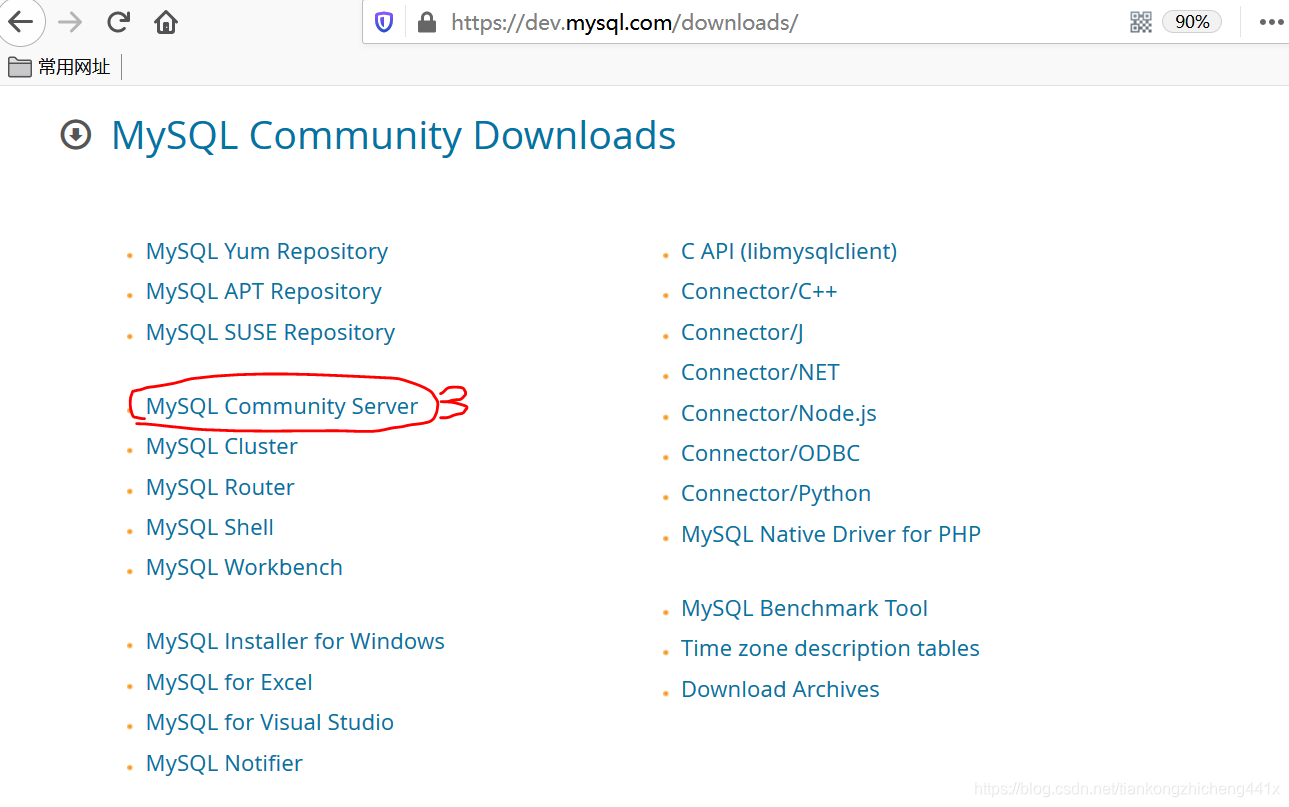
Task: Open the MySQL Community Downloads heading link
Action: 394,136
